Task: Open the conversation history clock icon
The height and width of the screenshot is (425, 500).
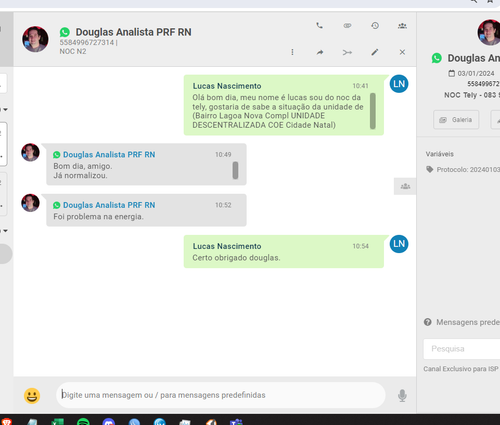Action: (375, 26)
